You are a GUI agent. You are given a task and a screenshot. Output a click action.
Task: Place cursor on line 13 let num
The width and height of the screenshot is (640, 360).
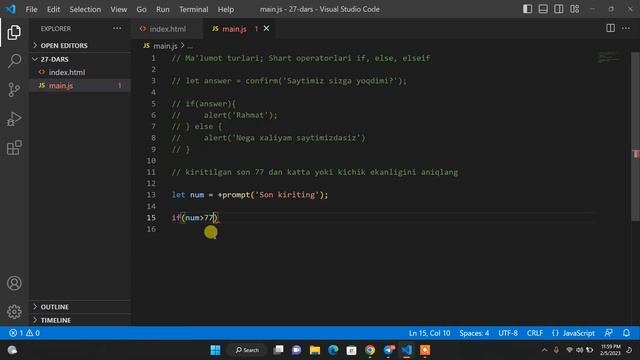click(x=250, y=195)
